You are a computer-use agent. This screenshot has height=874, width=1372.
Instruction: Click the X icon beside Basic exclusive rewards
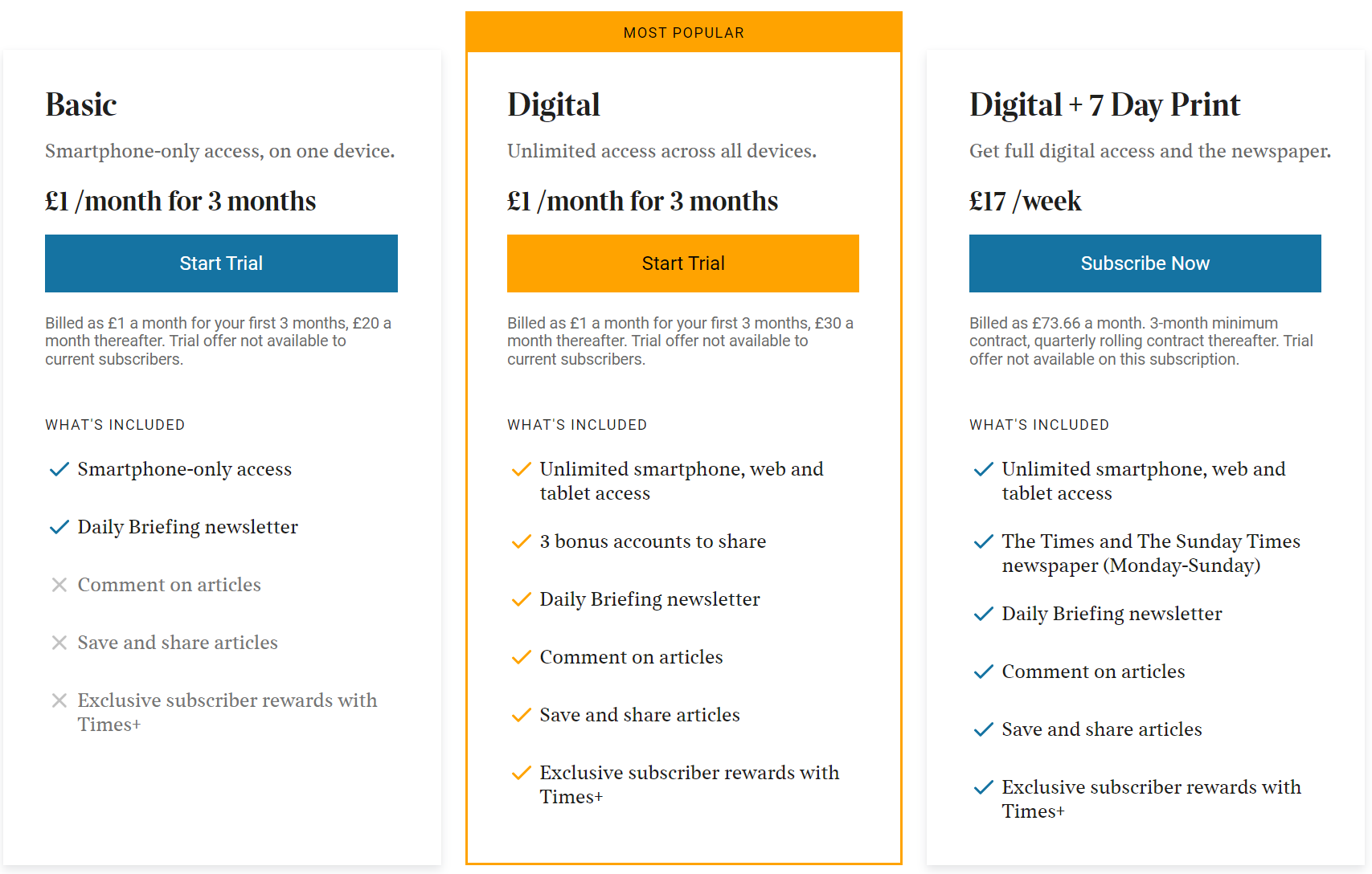point(59,700)
